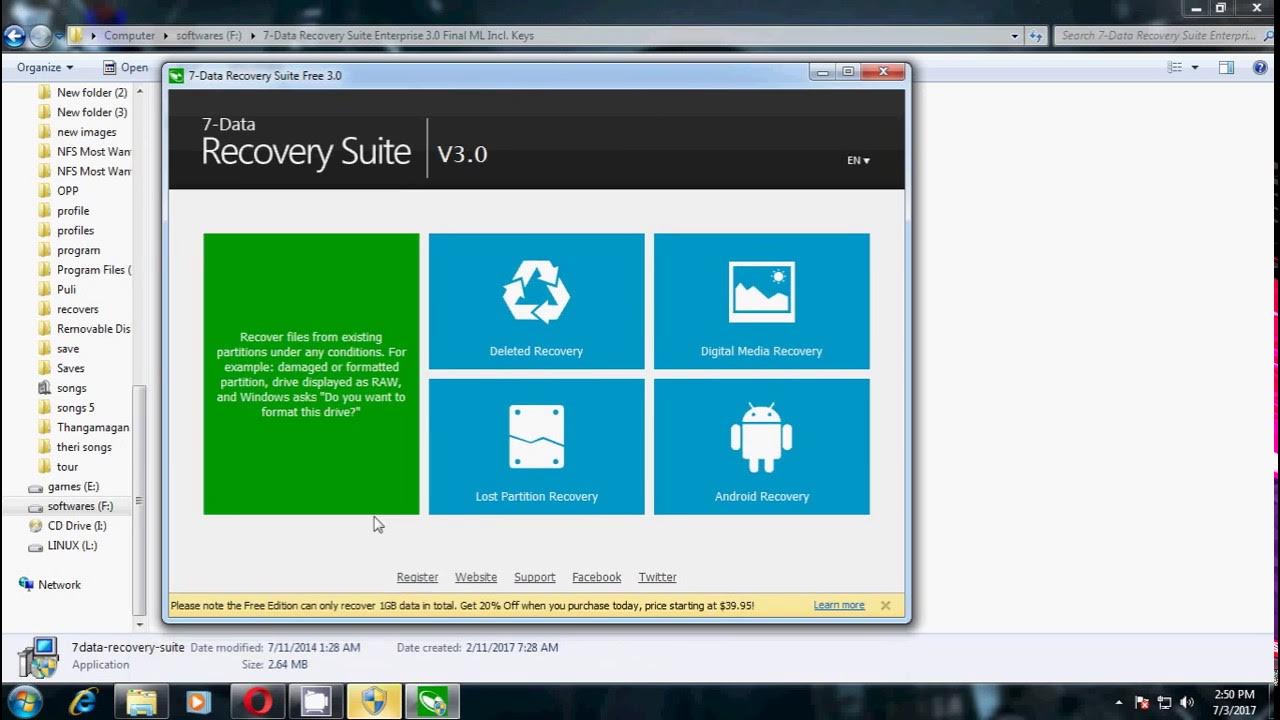Open Internet Explorer from the taskbar
Image resolution: width=1280 pixels, height=720 pixels.
[x=83, y=702]
